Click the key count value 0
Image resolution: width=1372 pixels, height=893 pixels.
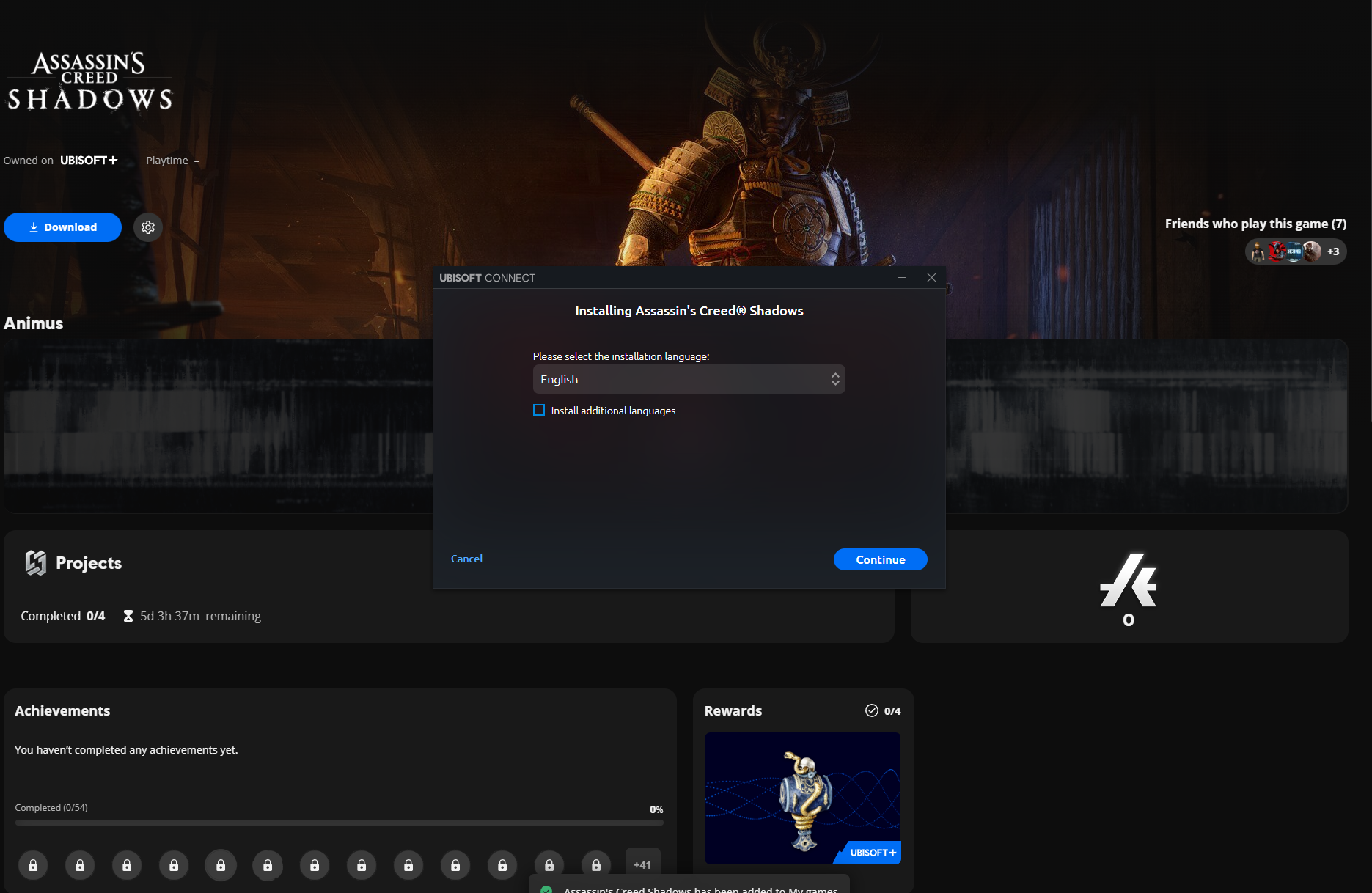click(1129, 620)
